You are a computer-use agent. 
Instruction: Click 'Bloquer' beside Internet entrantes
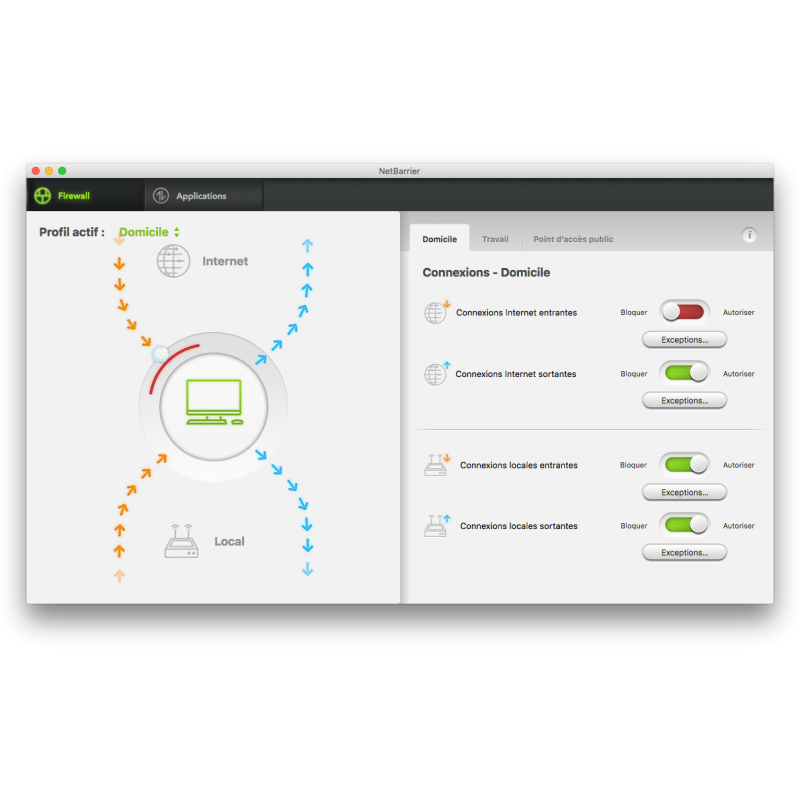[x=634, y=312]
